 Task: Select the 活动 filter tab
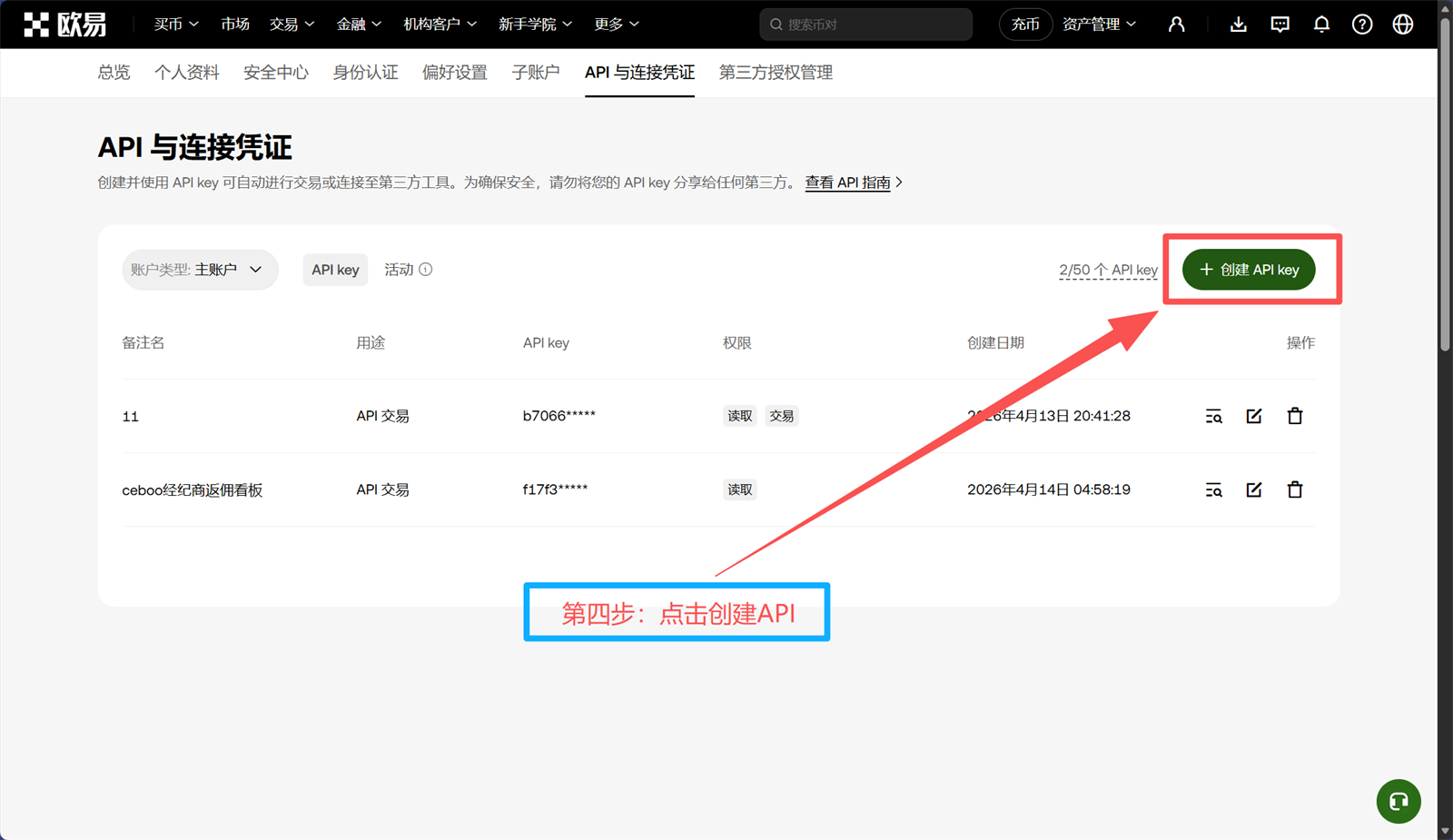pyautogui.click(x=400, y=270)
